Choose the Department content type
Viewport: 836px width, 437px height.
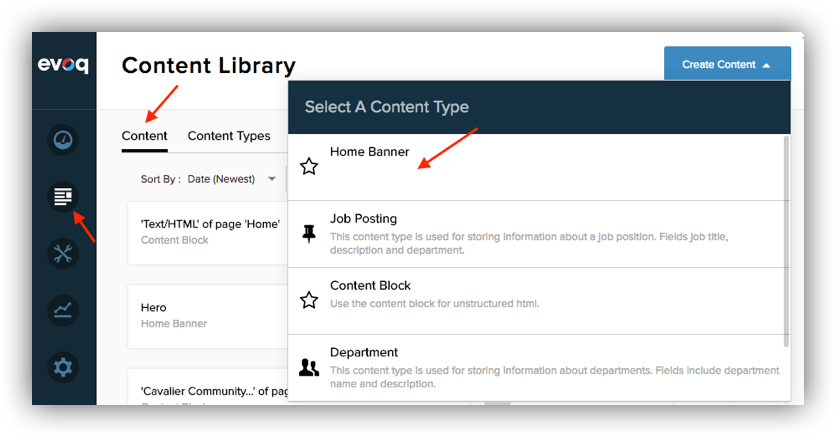coord(364,353)
